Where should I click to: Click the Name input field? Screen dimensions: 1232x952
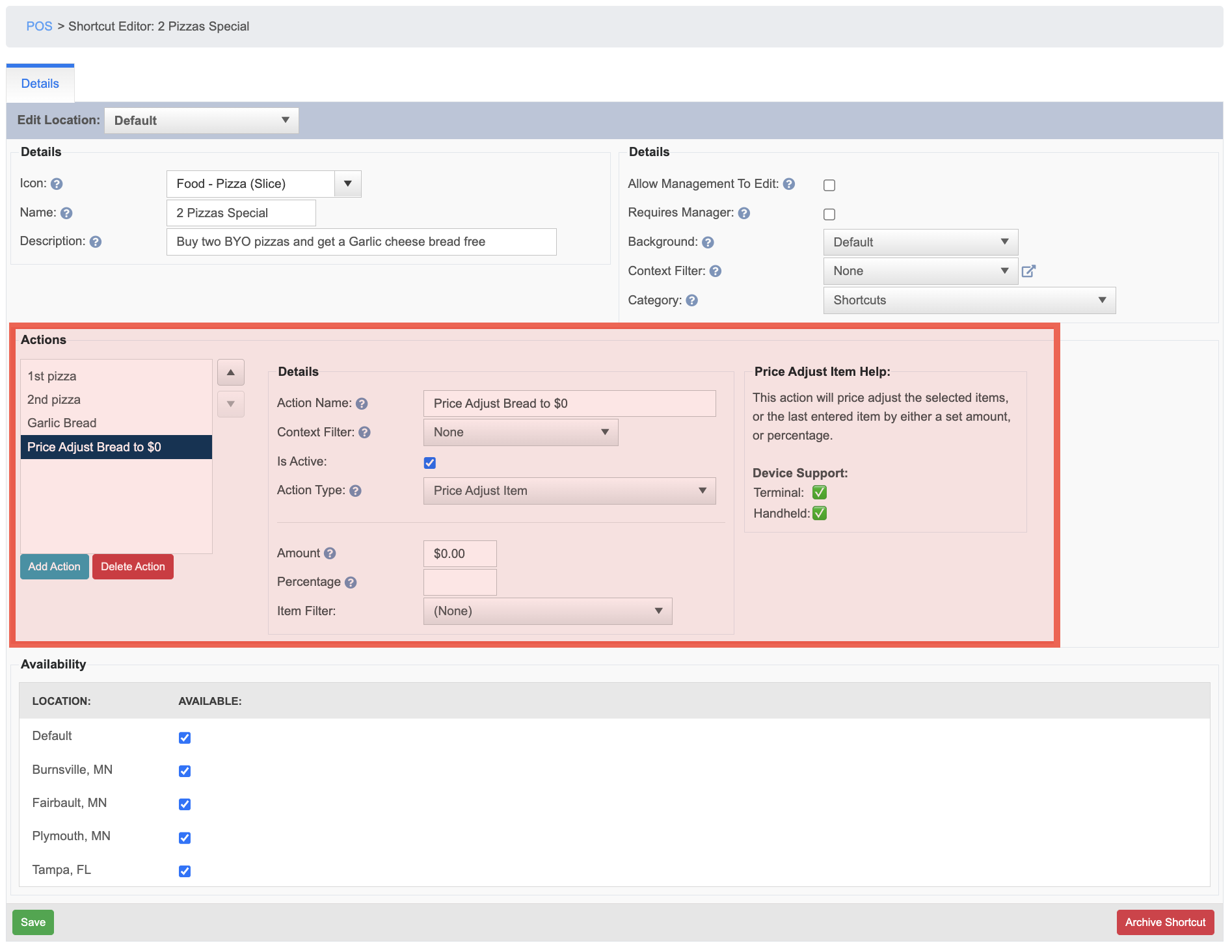click(x=241, y=213)
